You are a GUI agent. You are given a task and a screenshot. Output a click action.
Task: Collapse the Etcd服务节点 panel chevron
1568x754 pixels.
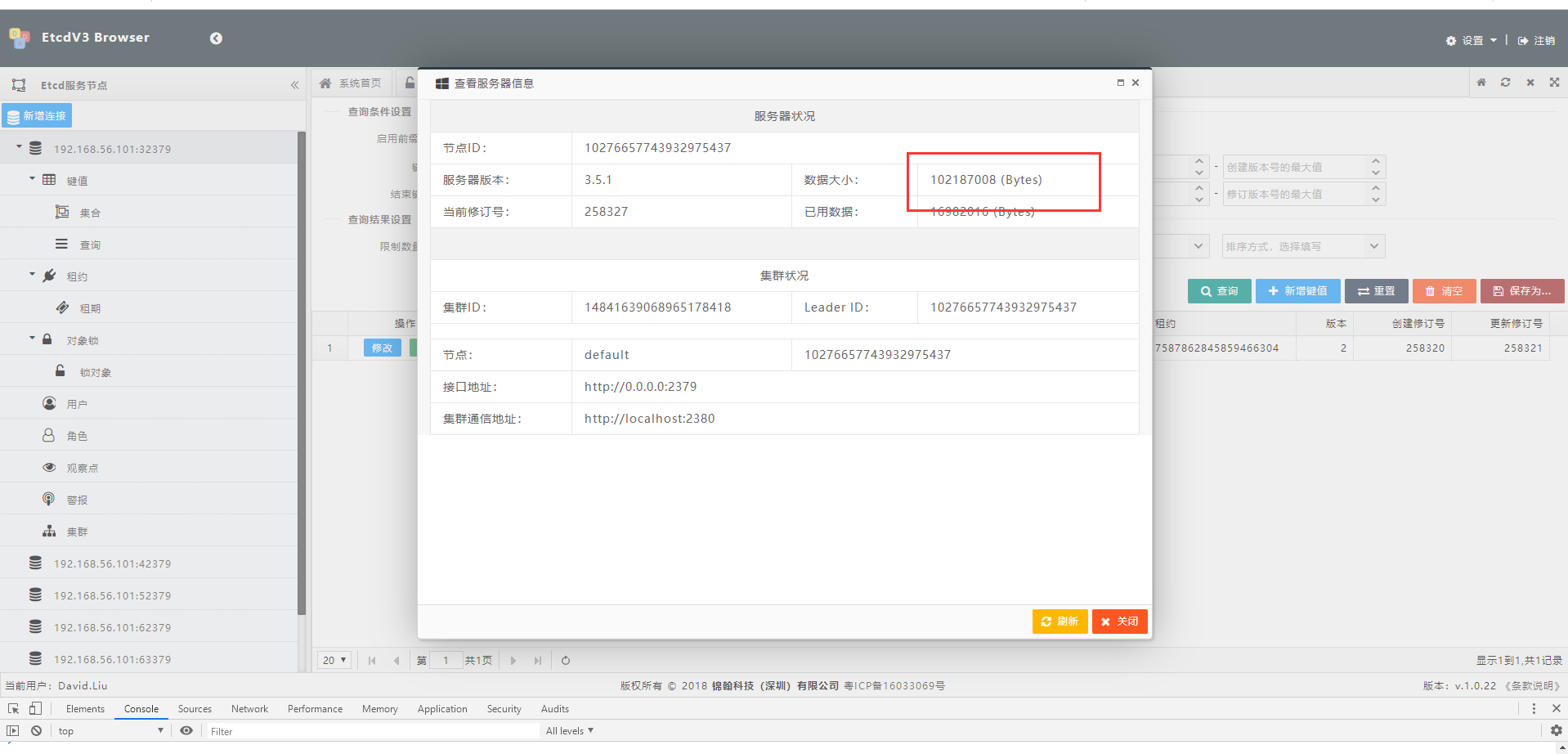click(294, 85)
